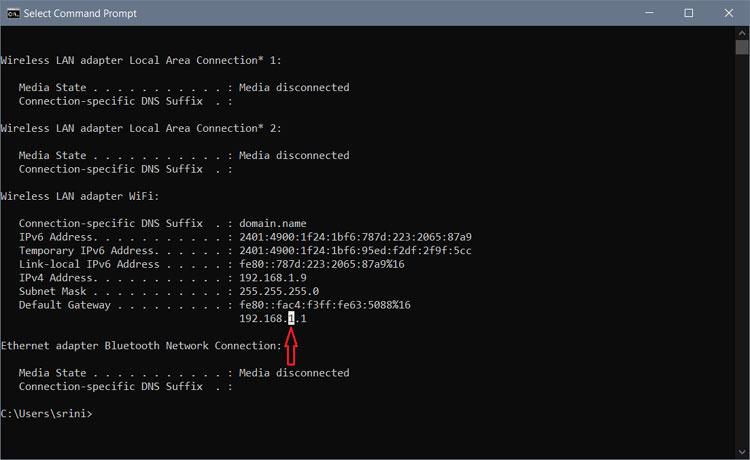Click the empty vertical scrollbar track
This screenshot has height=460, width=750.
pyautogui.click(x=741, y=250)
